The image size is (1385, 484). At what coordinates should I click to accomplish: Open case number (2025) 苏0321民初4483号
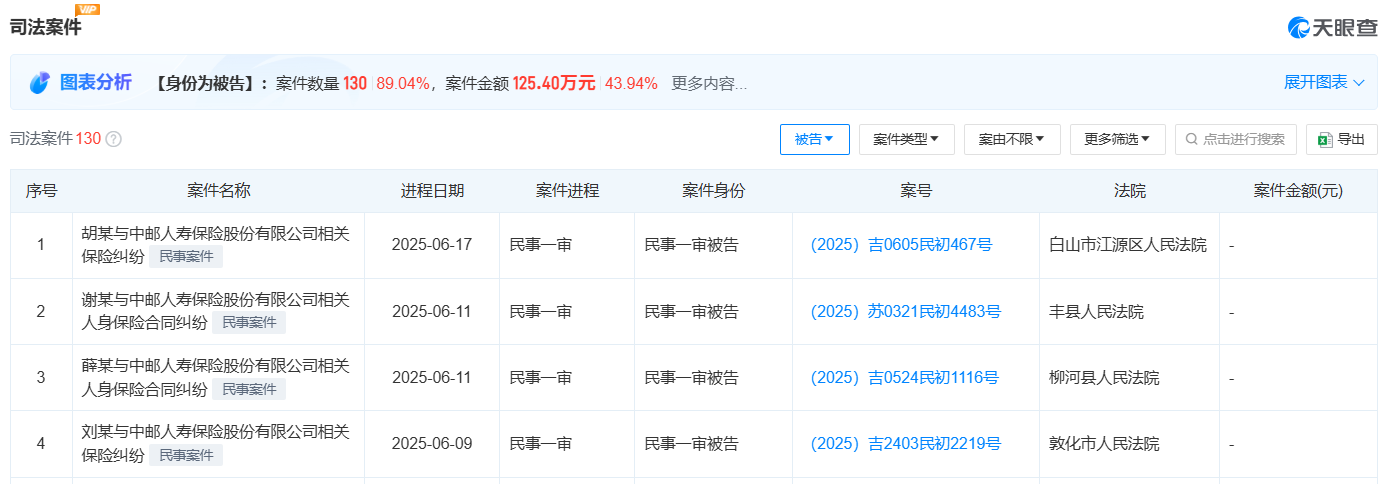tap(905, 311)
